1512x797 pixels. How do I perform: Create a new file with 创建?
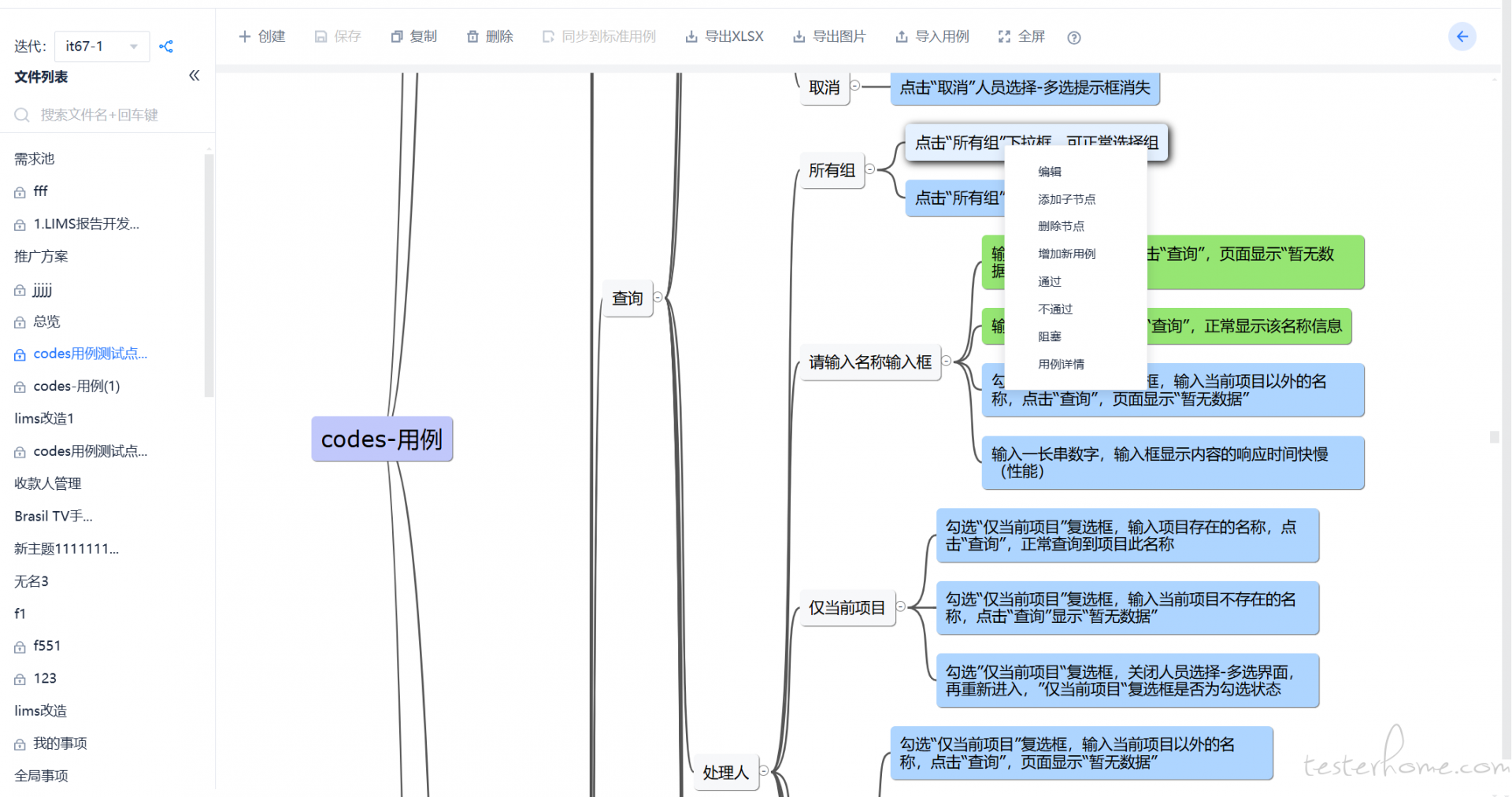point(262,36)
